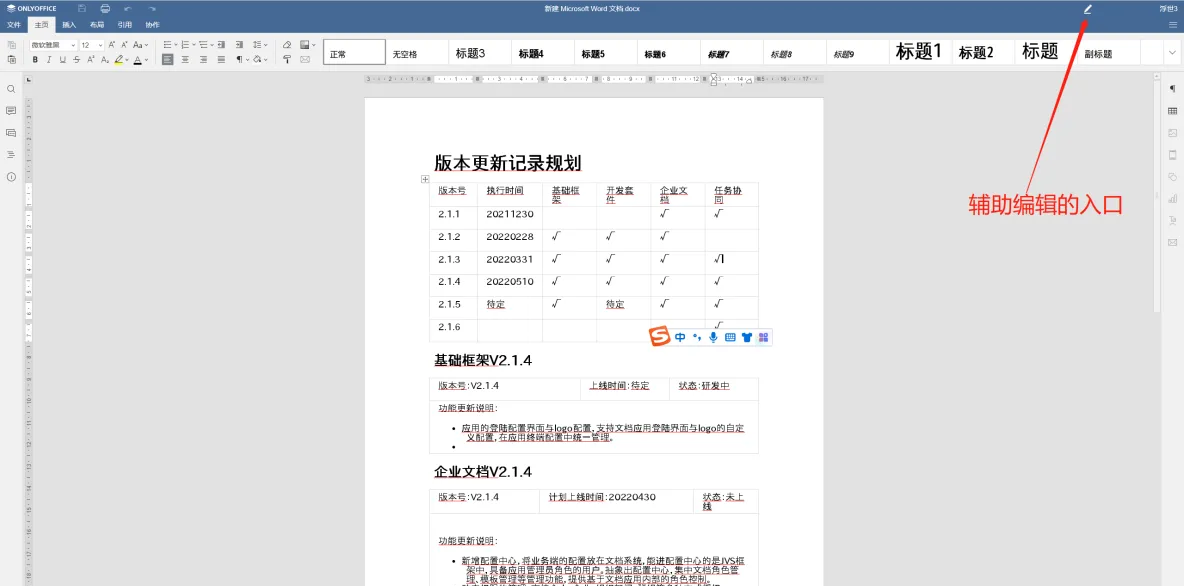Copy style with paint roller icon
This screenshot has width=1184, height=586.
pyautogui.click(x=287, y=60)
